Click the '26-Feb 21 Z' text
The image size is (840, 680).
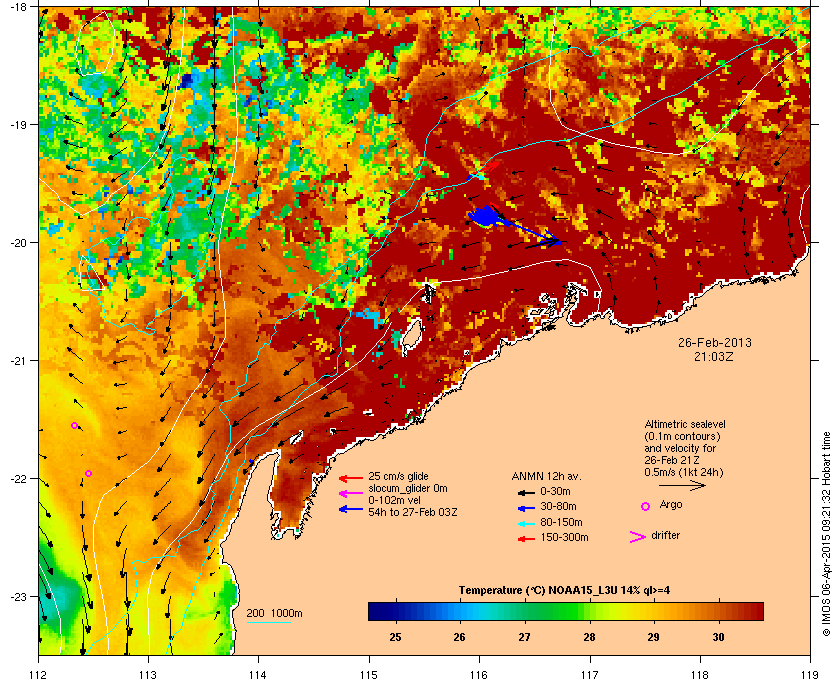(x=672, y=460)
